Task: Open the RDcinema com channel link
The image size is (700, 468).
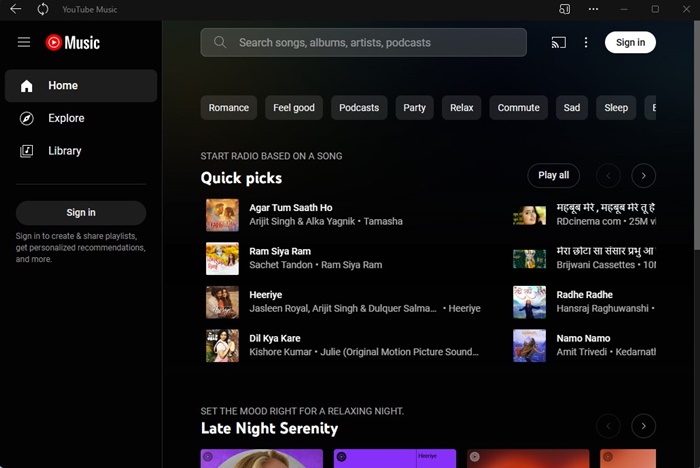Action: click(x=588, y=221)
